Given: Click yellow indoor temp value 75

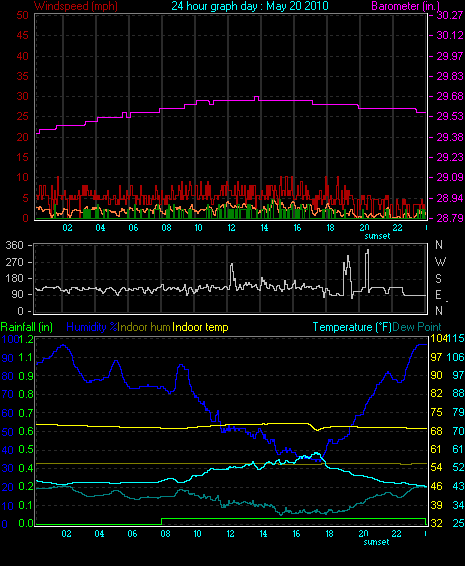Looking at the screenshot, I should click(x=436, y=412).
